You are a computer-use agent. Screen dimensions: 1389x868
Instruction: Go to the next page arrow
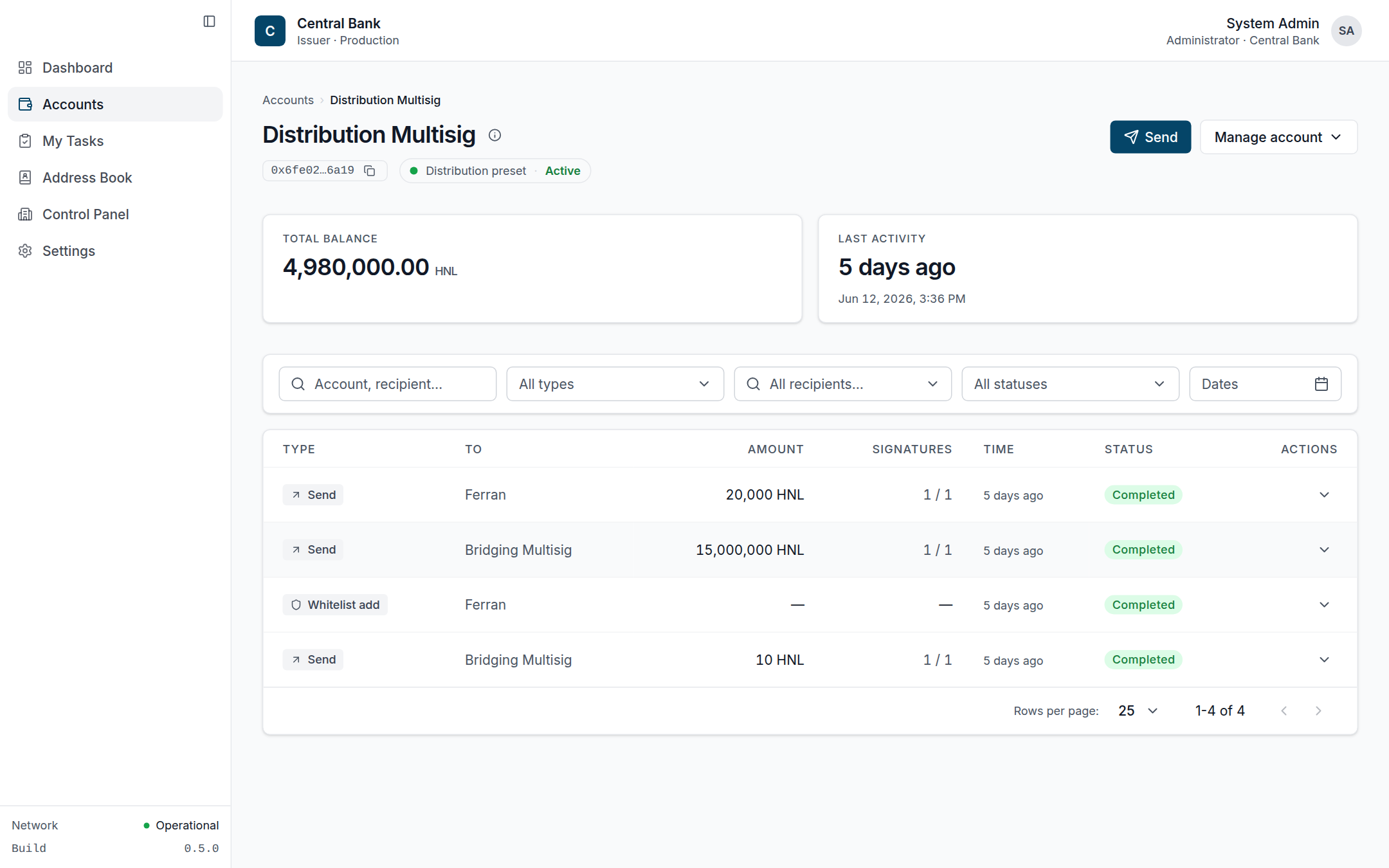point(1318,710)
